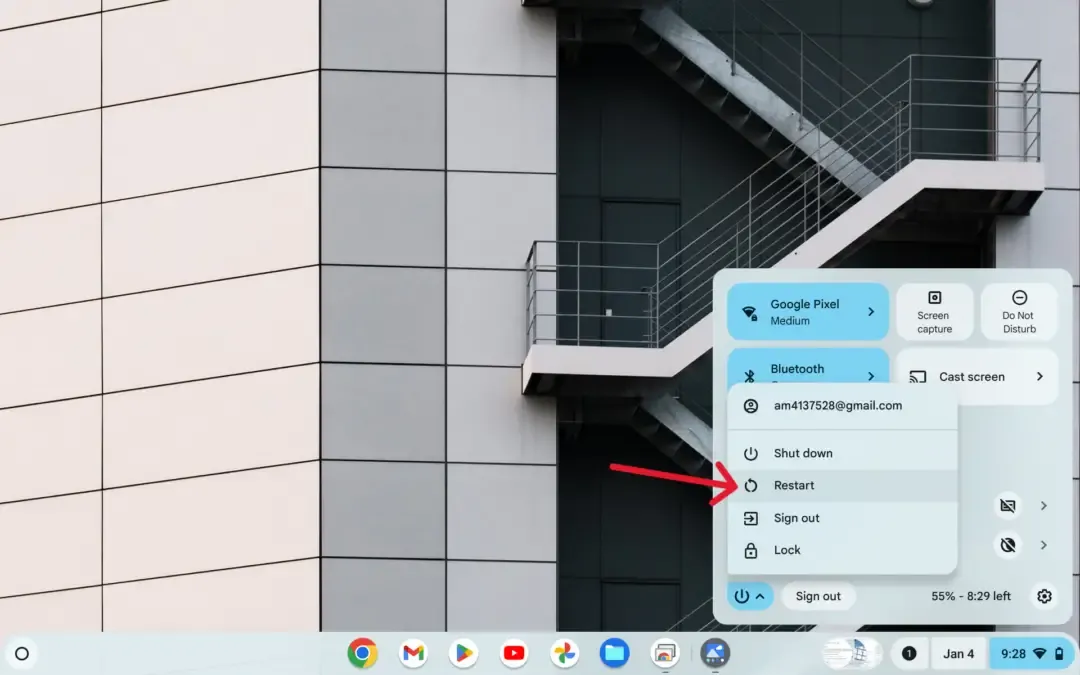Click the Cast screen tile

(977, 377)
